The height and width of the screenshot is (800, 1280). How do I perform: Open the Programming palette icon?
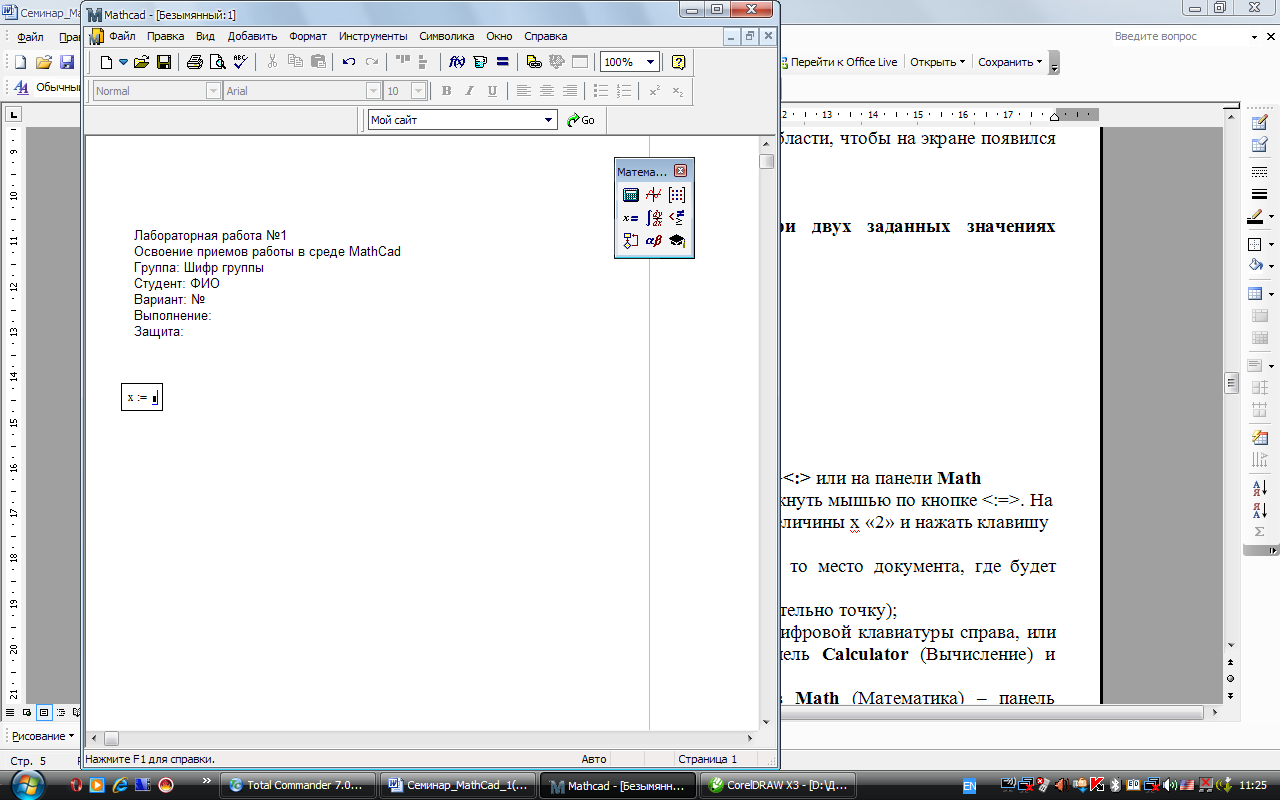[631, 240]
